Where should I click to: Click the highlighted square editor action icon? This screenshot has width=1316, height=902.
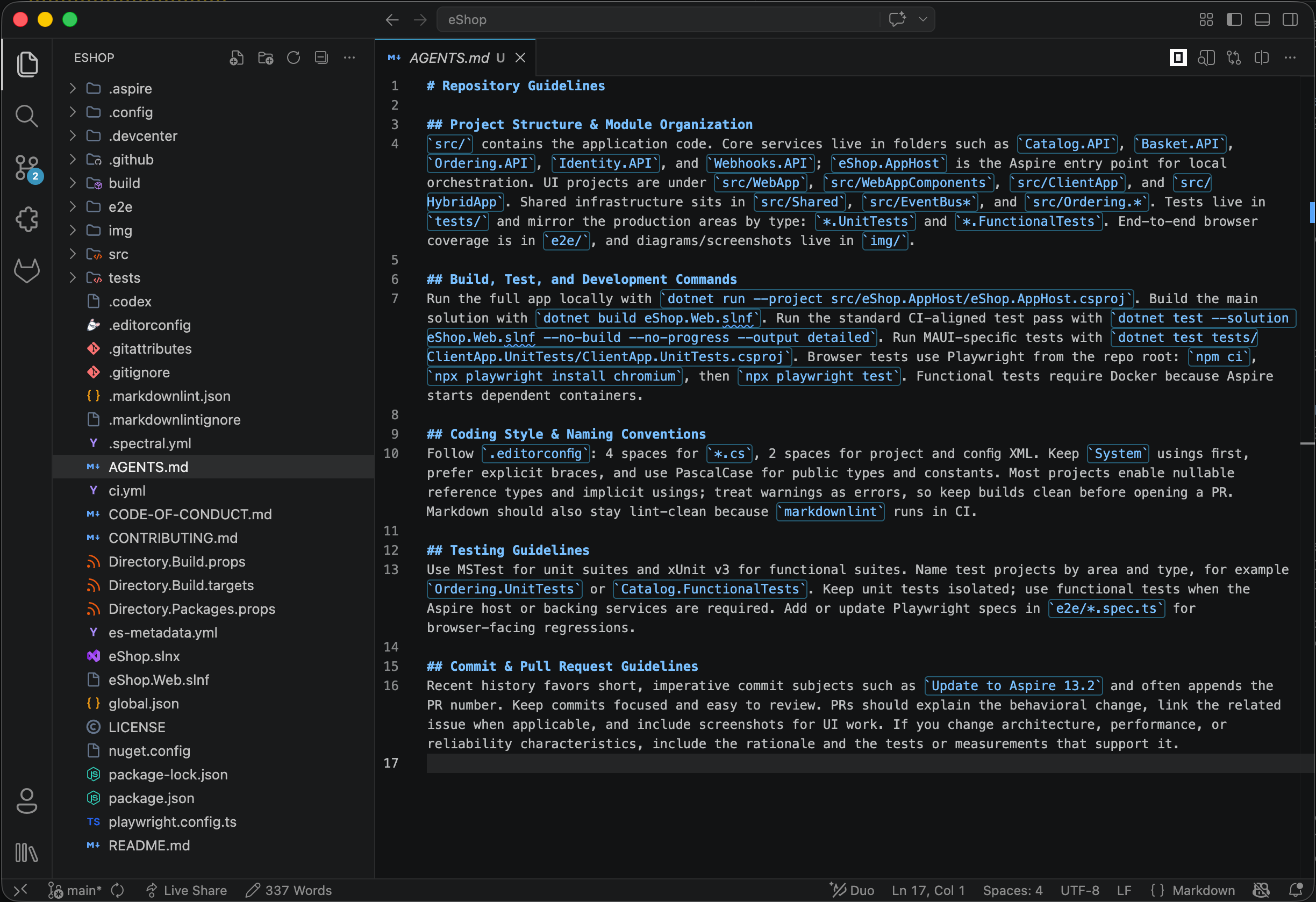click(1178, 58)
